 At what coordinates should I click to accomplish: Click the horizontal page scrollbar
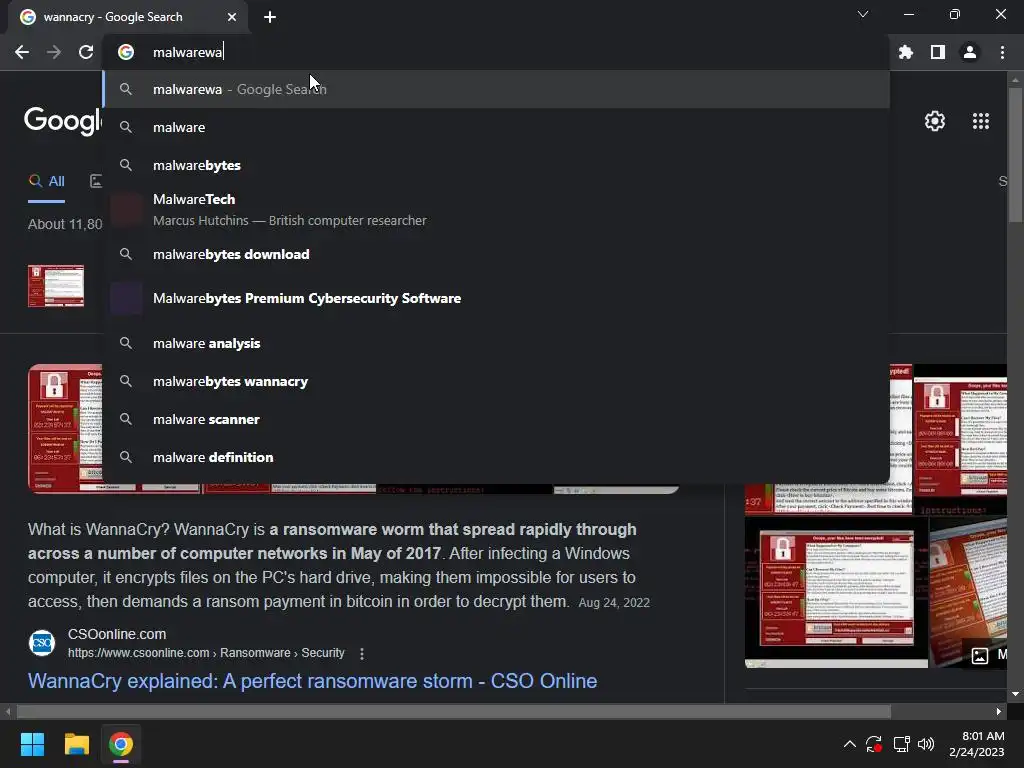point(454,711)
